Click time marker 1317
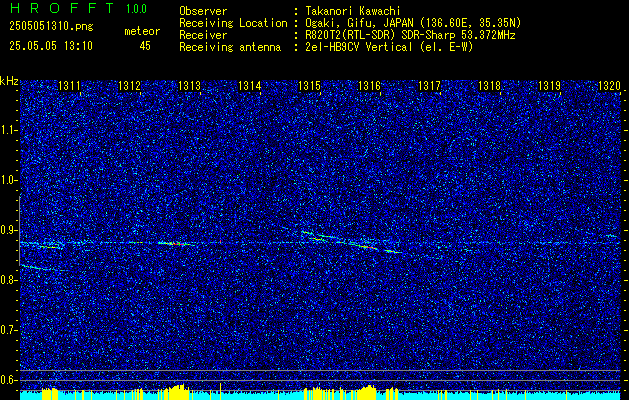 (429, 85)
